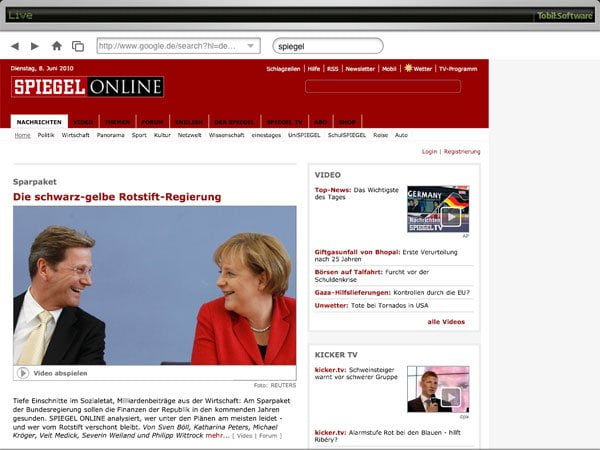Open the Kultur section
Viewport: 600px width, 450px height.
coord(162,135)
